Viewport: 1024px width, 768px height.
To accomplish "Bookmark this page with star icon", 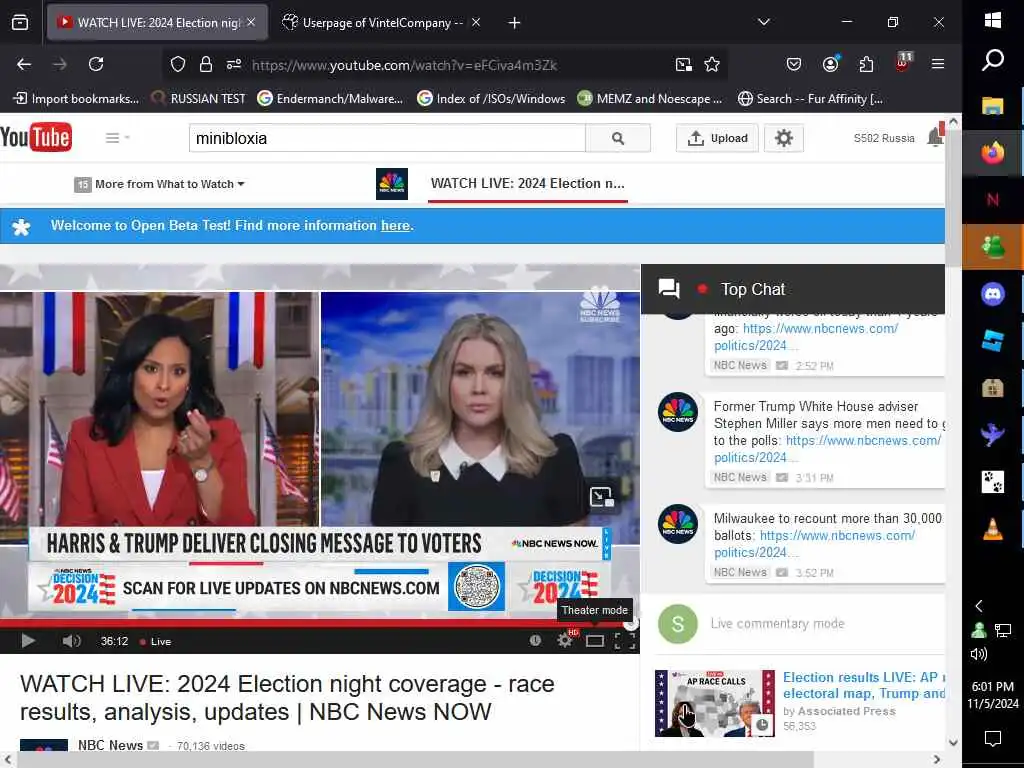I will tap(712, 64).
